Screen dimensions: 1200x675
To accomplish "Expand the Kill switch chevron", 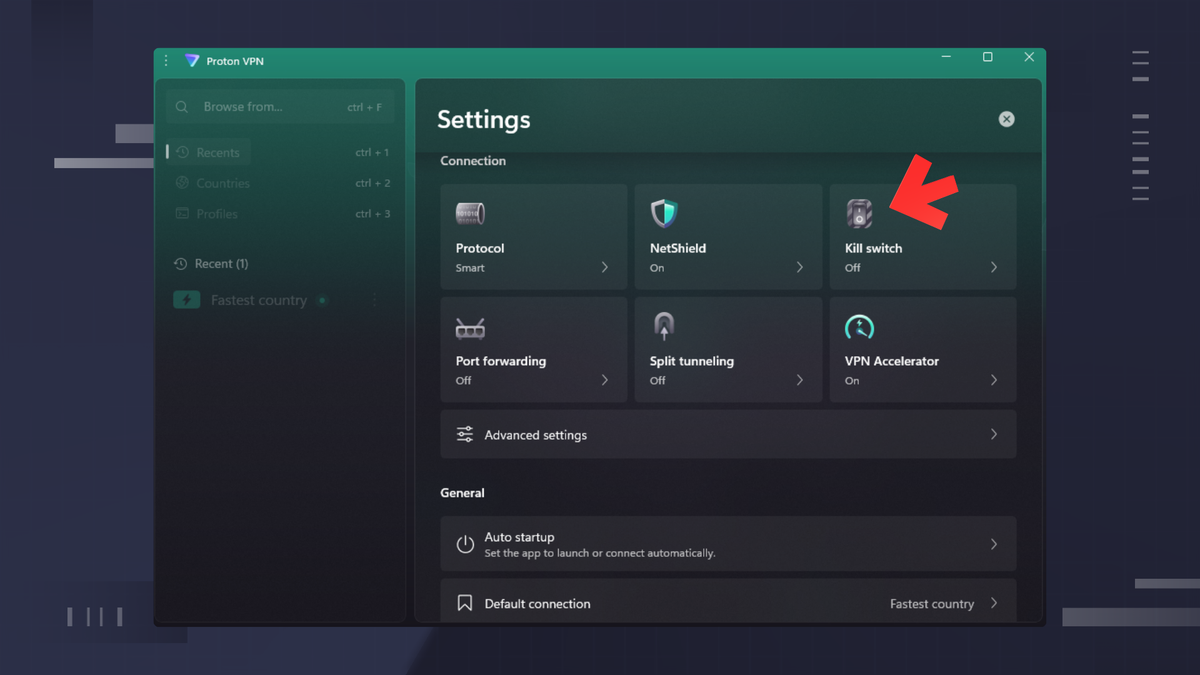I will click(x=994, y=267).
